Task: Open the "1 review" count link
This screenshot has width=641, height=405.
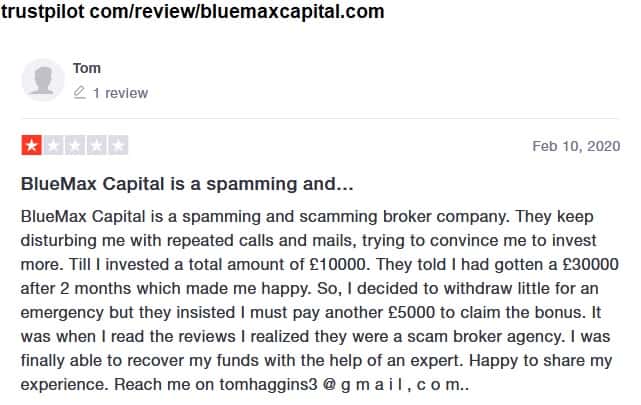Action: coord(120,93)
